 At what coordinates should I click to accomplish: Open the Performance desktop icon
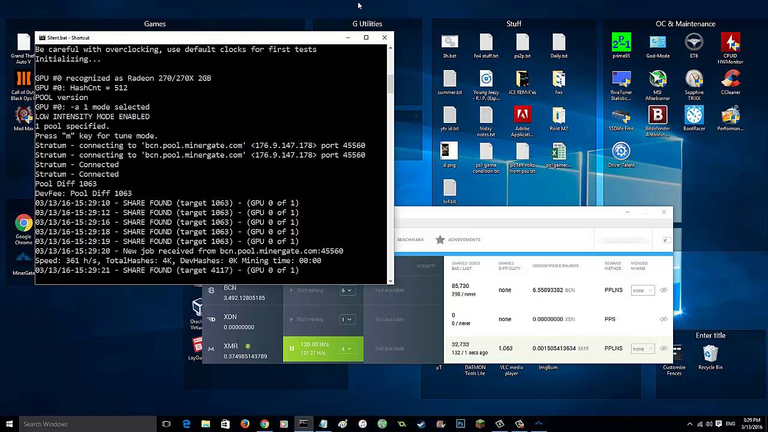[730, 116]
